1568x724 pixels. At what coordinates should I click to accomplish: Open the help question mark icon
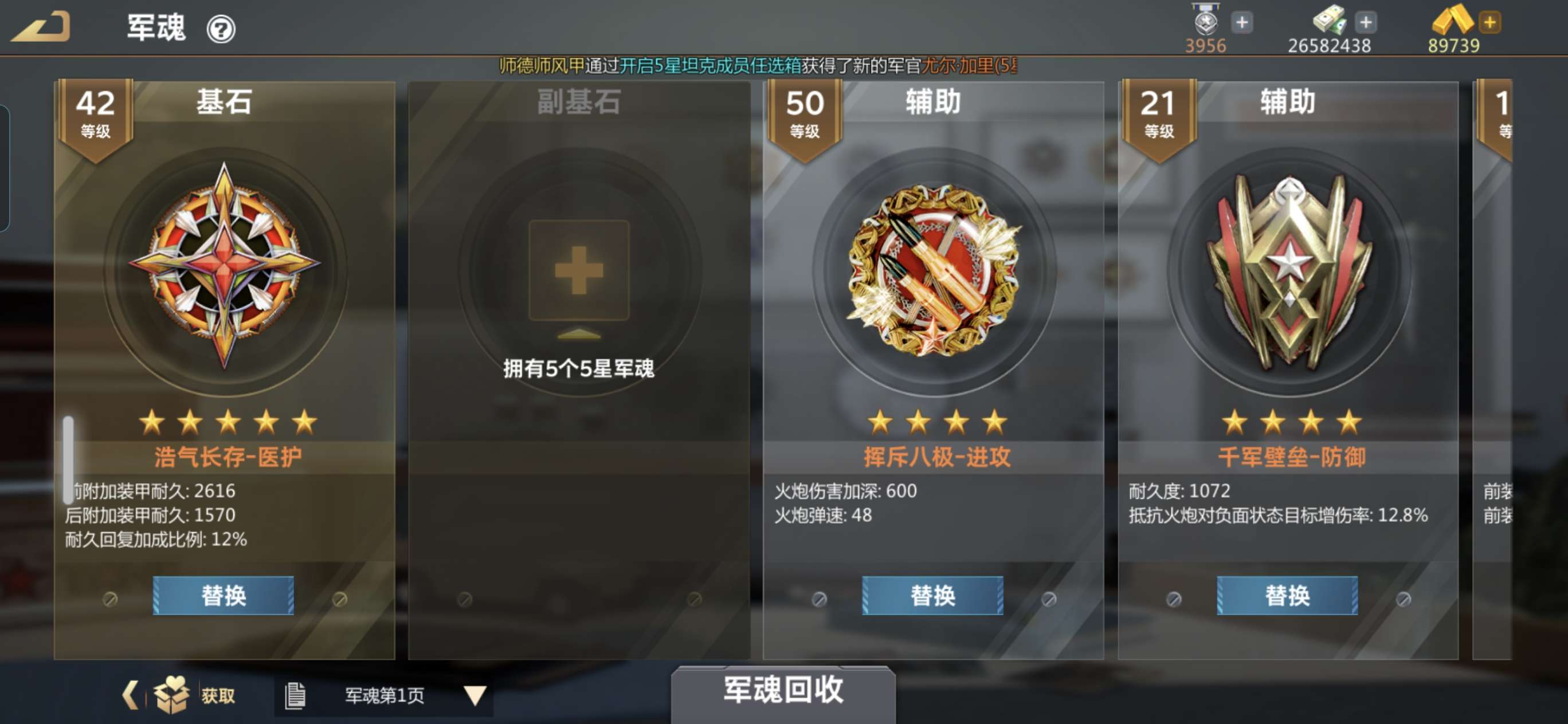220,29
